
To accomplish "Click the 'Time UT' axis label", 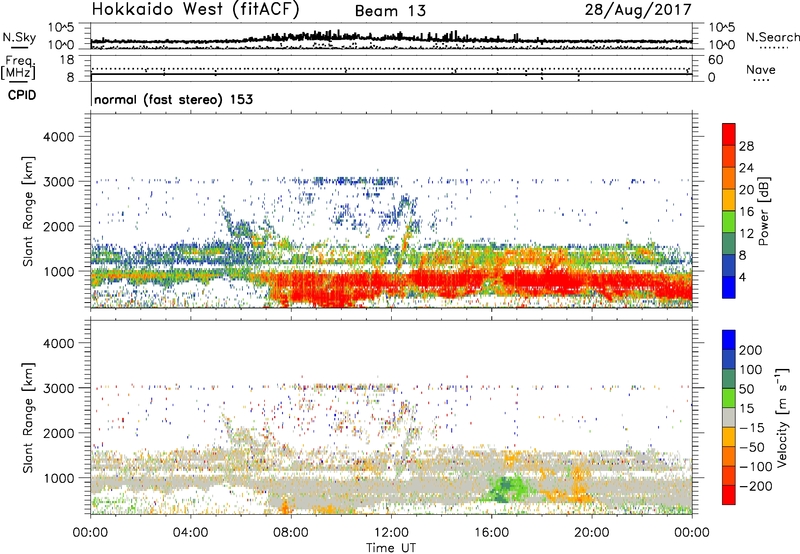I will coord(391,547).
